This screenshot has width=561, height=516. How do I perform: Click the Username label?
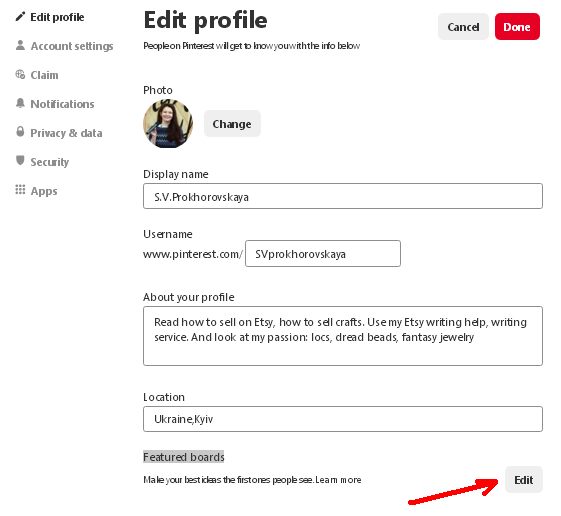(x=168, y=234)
